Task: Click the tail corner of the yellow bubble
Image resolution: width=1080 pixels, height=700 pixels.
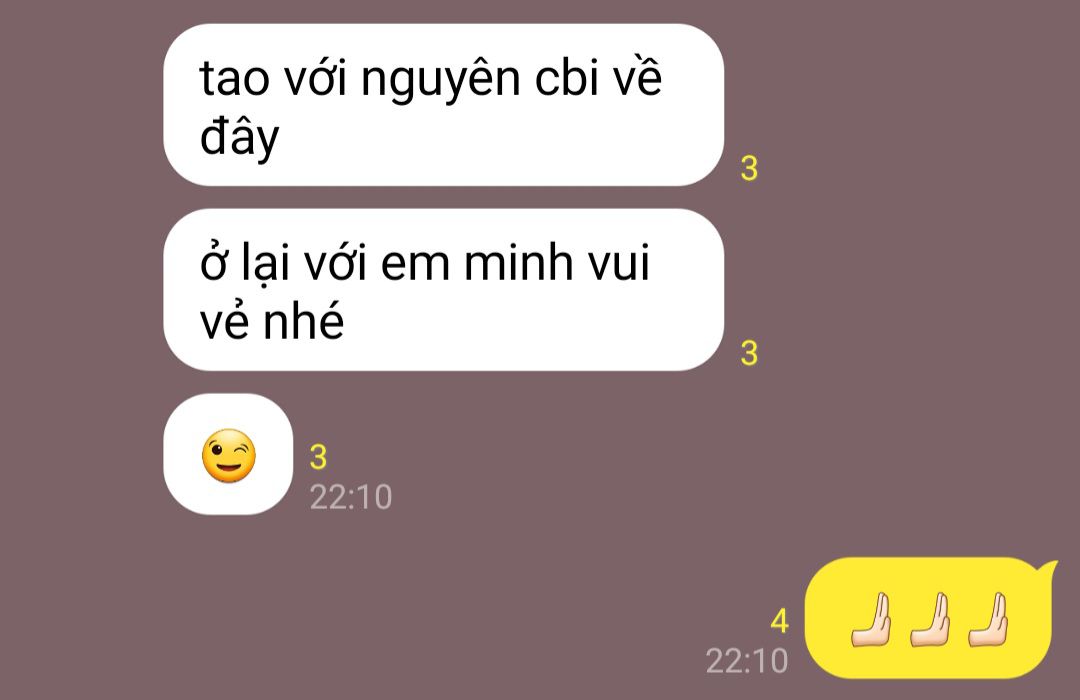Action: pyautogui.click(x=1050, y=567)
